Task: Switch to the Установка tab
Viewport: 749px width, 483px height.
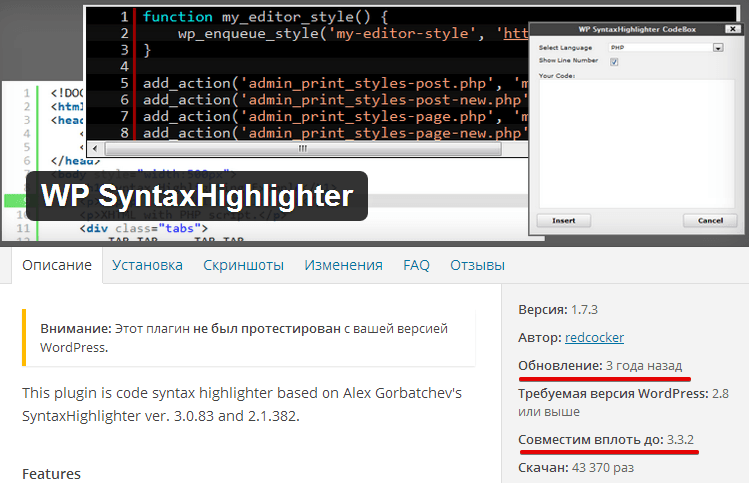Action: pos(147,265)
